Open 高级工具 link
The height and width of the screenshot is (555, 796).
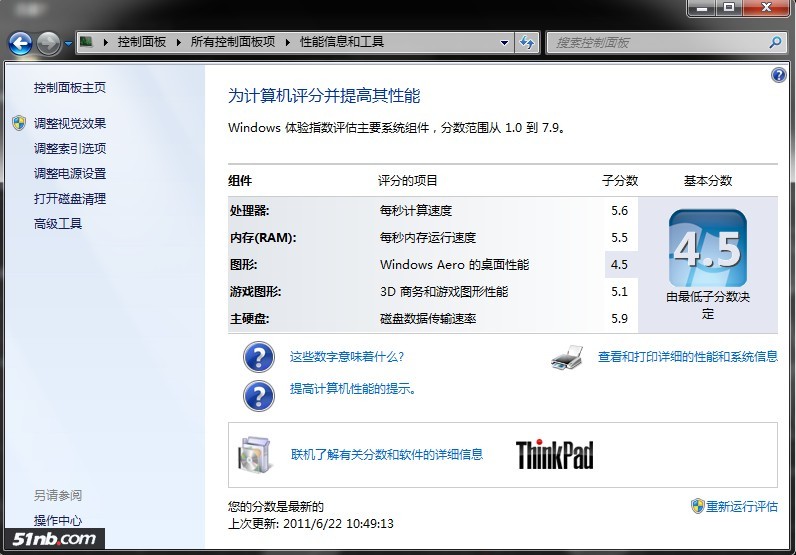pyautogui.click(x=58, y=224)
